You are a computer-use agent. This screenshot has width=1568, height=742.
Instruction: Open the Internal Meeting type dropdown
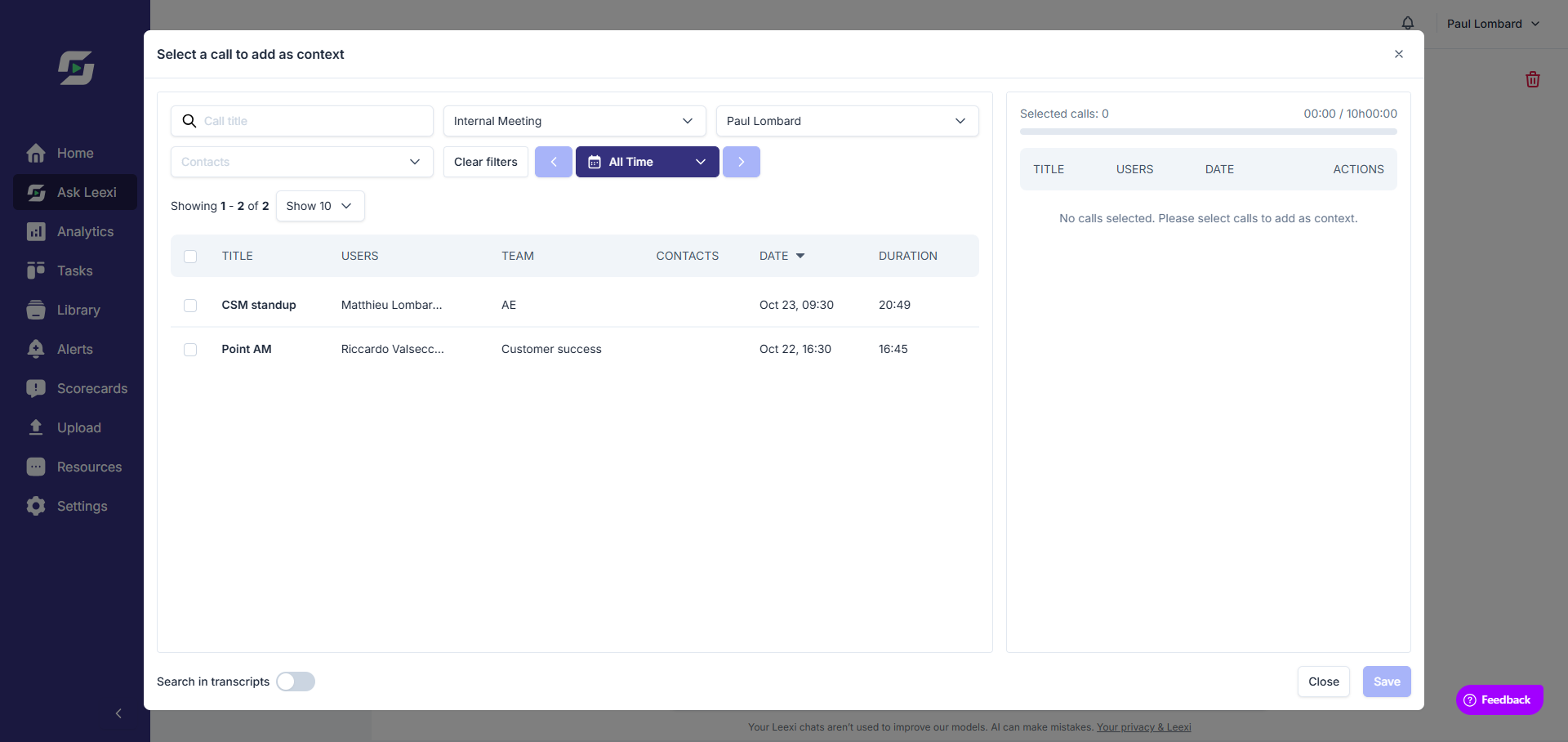pos(575,121)
